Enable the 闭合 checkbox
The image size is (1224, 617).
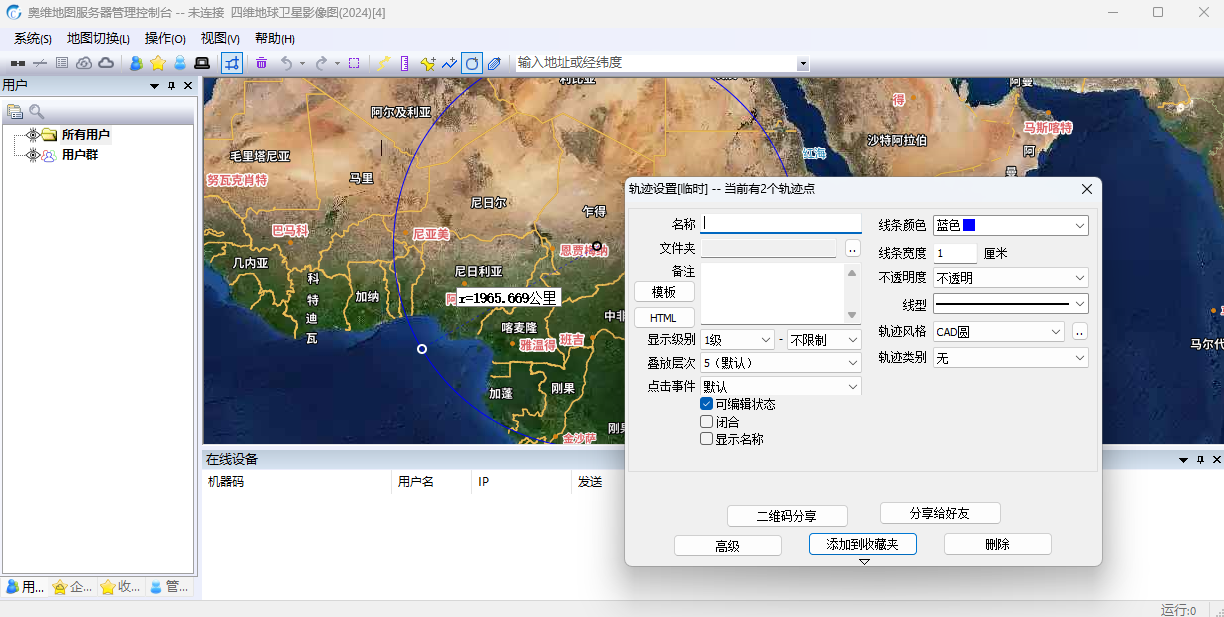pyautogui.click(x=707, y=422)
